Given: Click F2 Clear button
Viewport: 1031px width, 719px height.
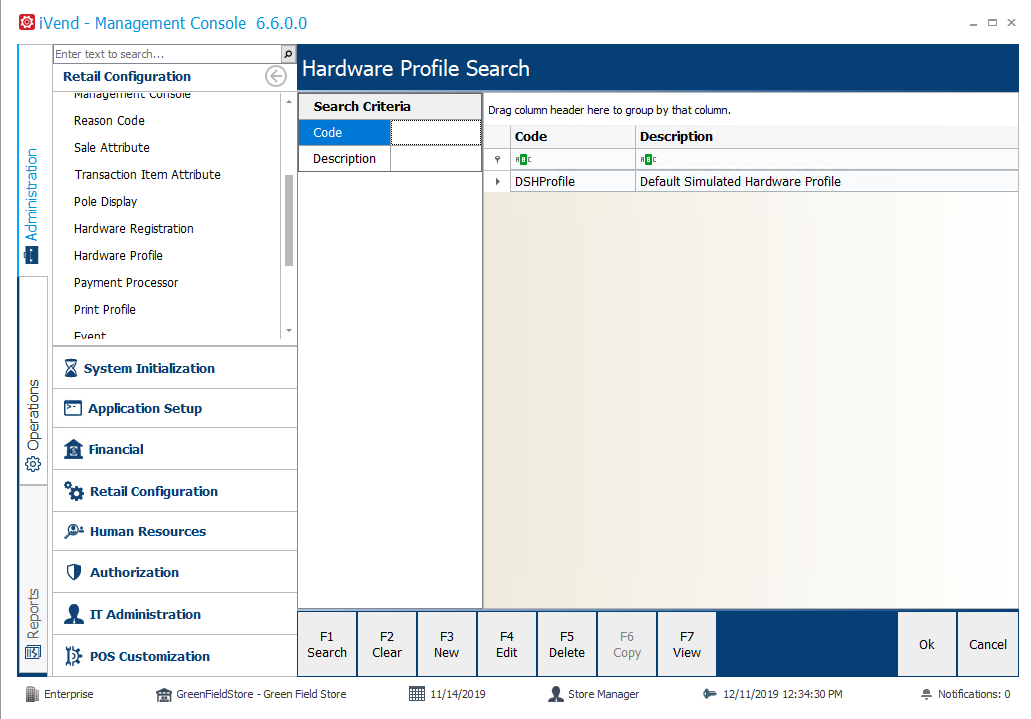Looking at the screenshot, I should 387,645.
